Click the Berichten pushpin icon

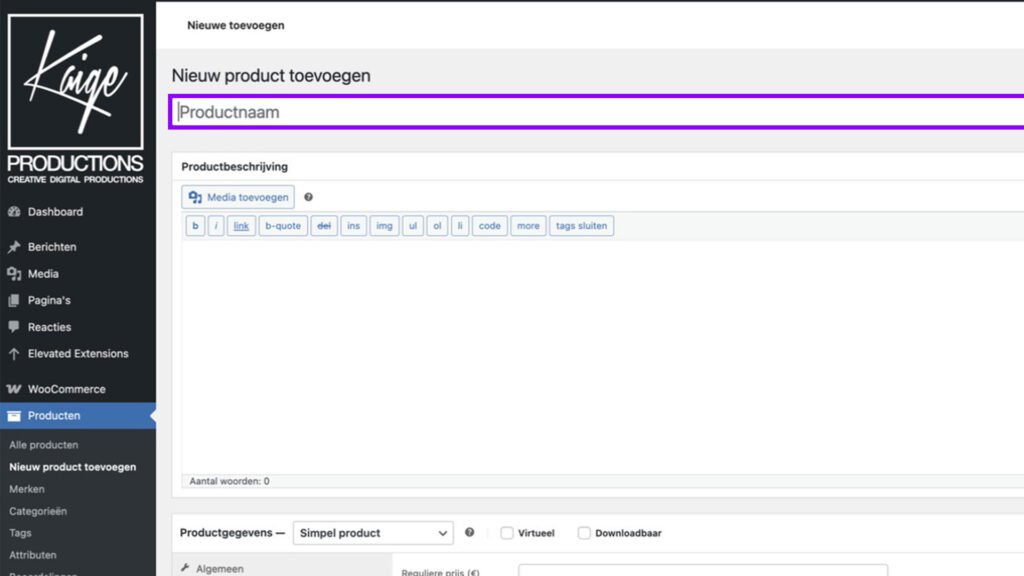(15, 247)
